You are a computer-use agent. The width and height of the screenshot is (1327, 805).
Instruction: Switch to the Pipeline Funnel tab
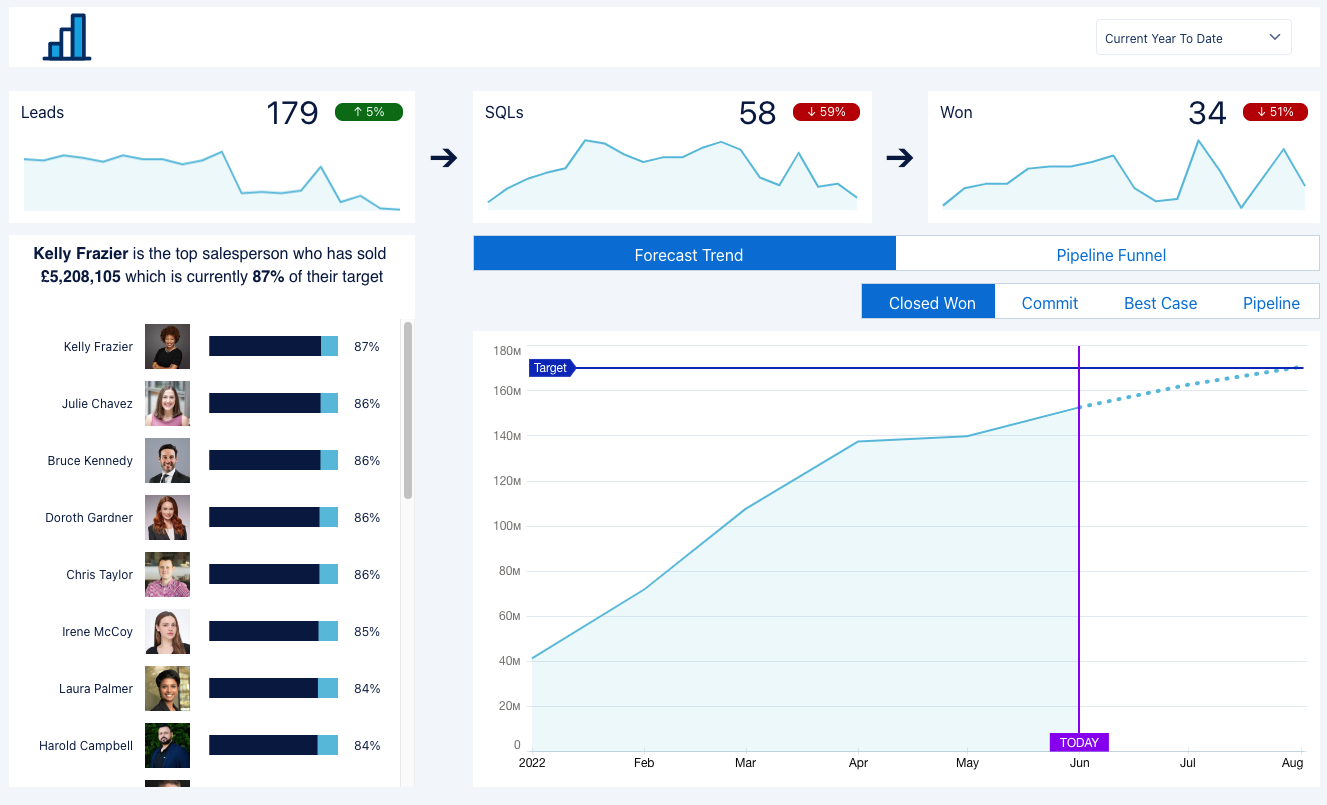1110,255
